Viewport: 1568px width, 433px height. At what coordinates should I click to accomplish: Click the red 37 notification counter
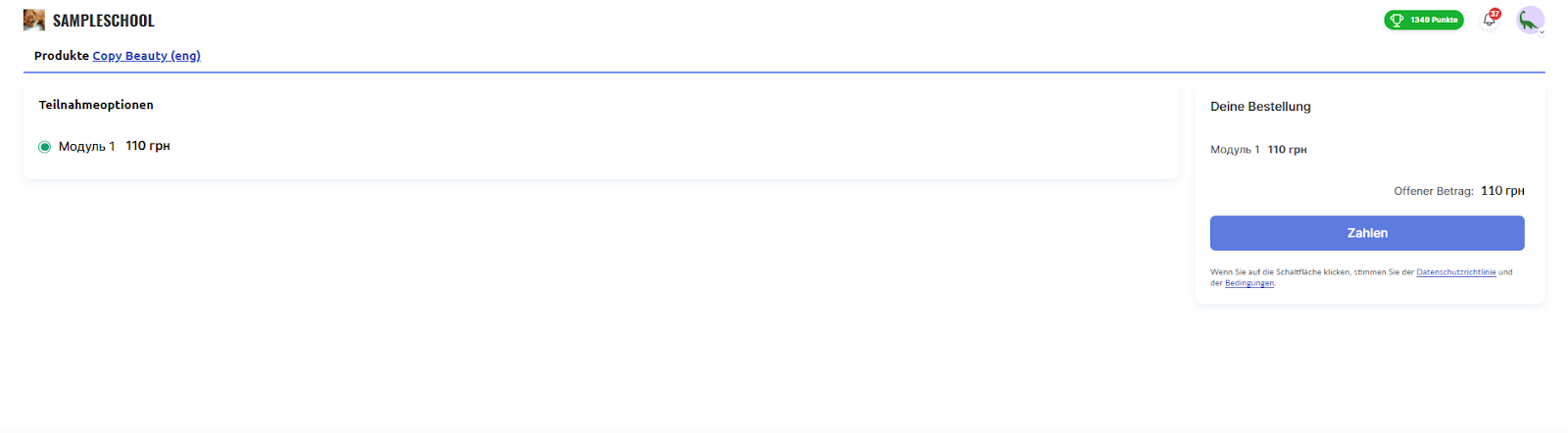coord(1495,14)
